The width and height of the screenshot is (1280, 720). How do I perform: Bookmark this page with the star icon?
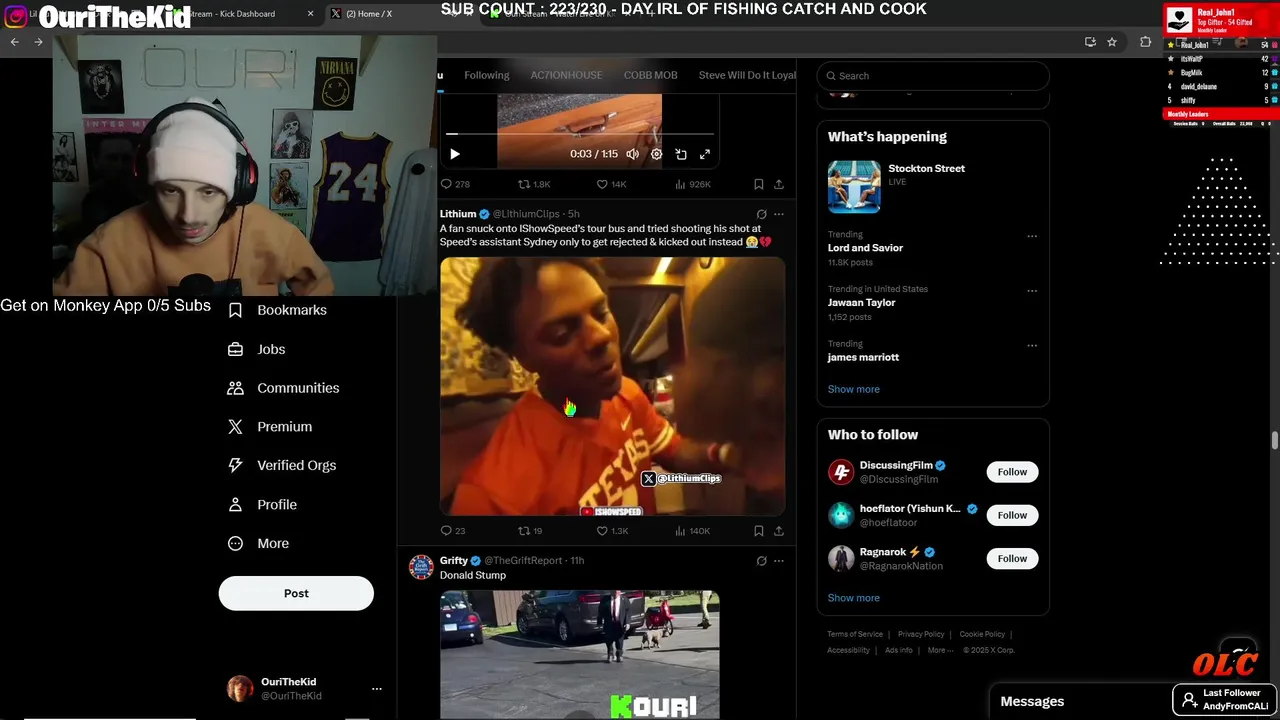click(x=1112, y=42)
